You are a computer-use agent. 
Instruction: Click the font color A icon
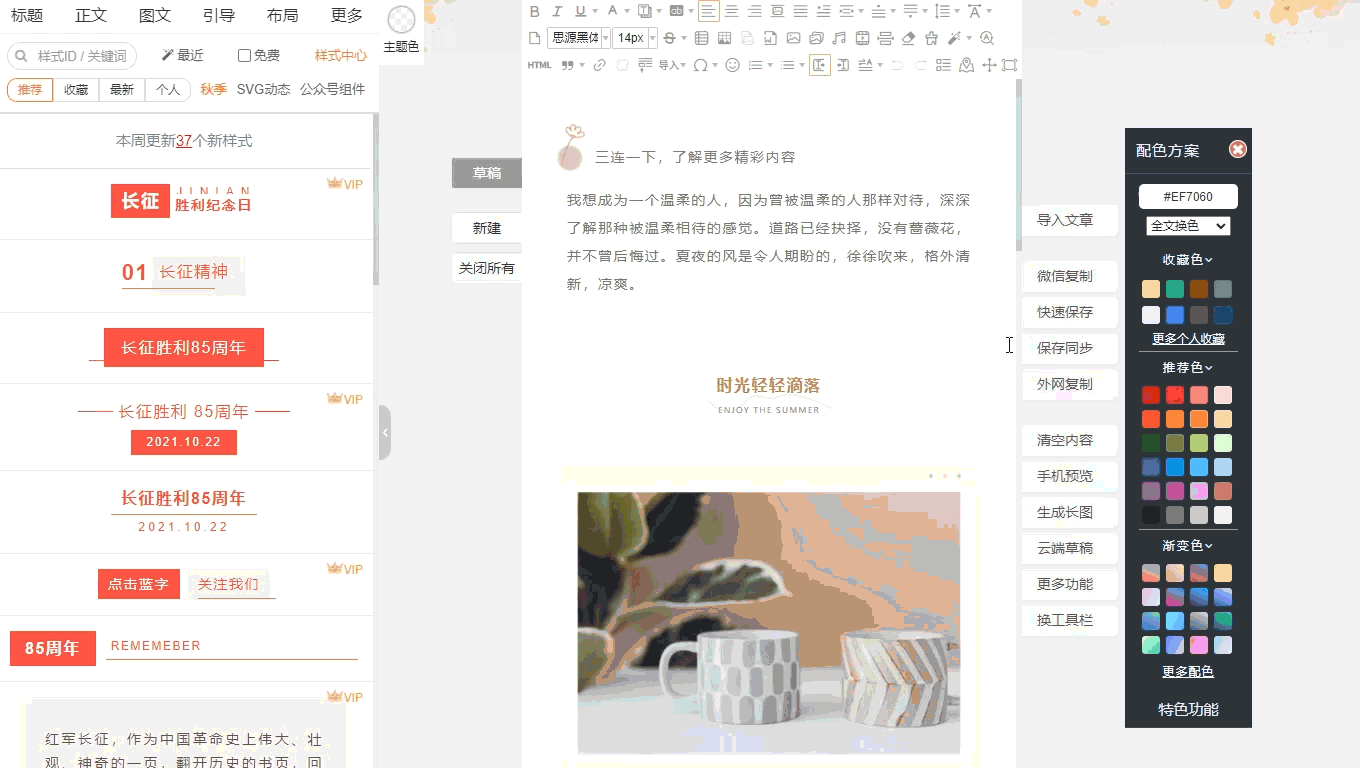(x=613, y=11)
